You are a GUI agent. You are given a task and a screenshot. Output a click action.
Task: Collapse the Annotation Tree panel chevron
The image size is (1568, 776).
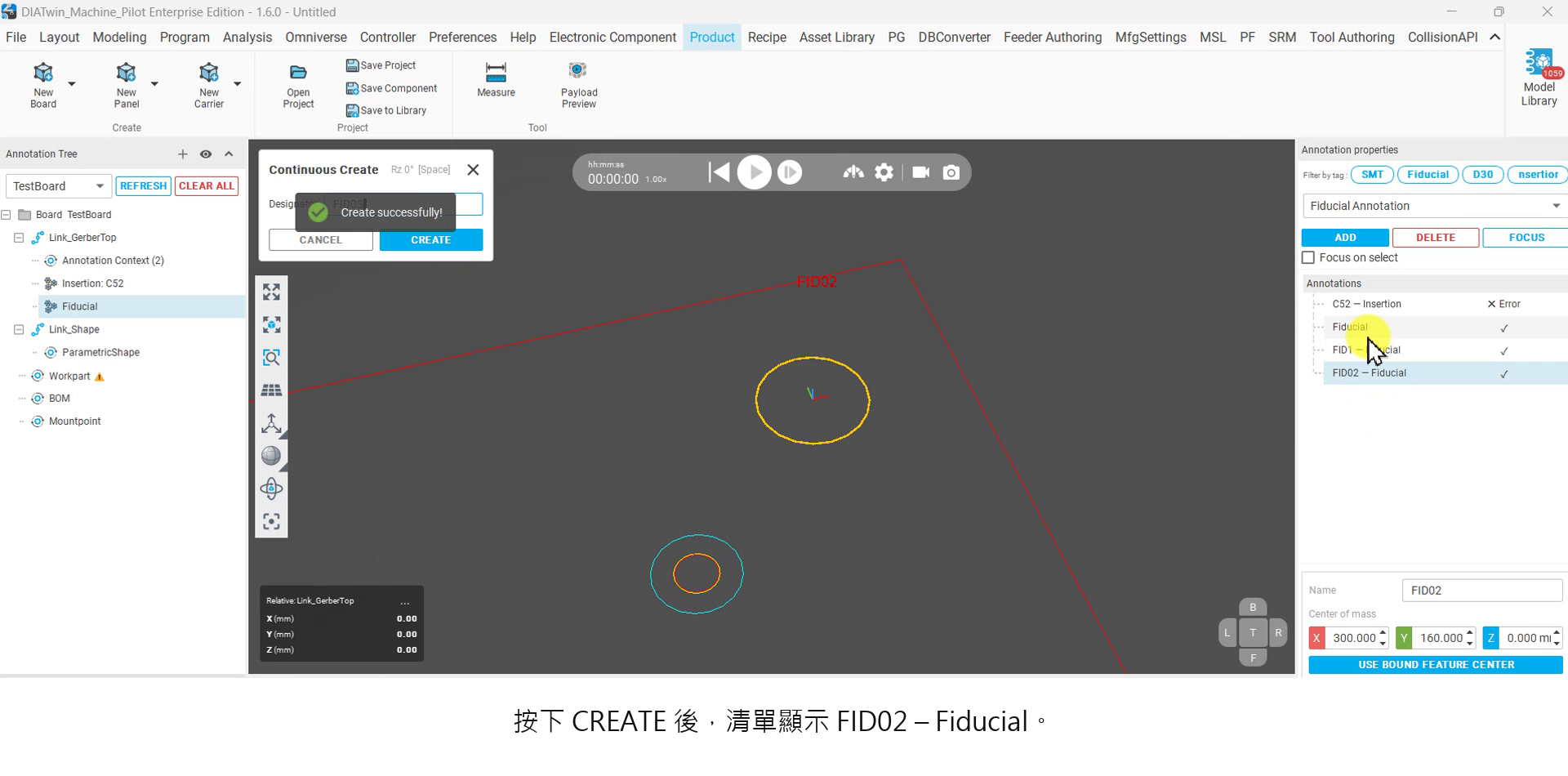point(229,154)
